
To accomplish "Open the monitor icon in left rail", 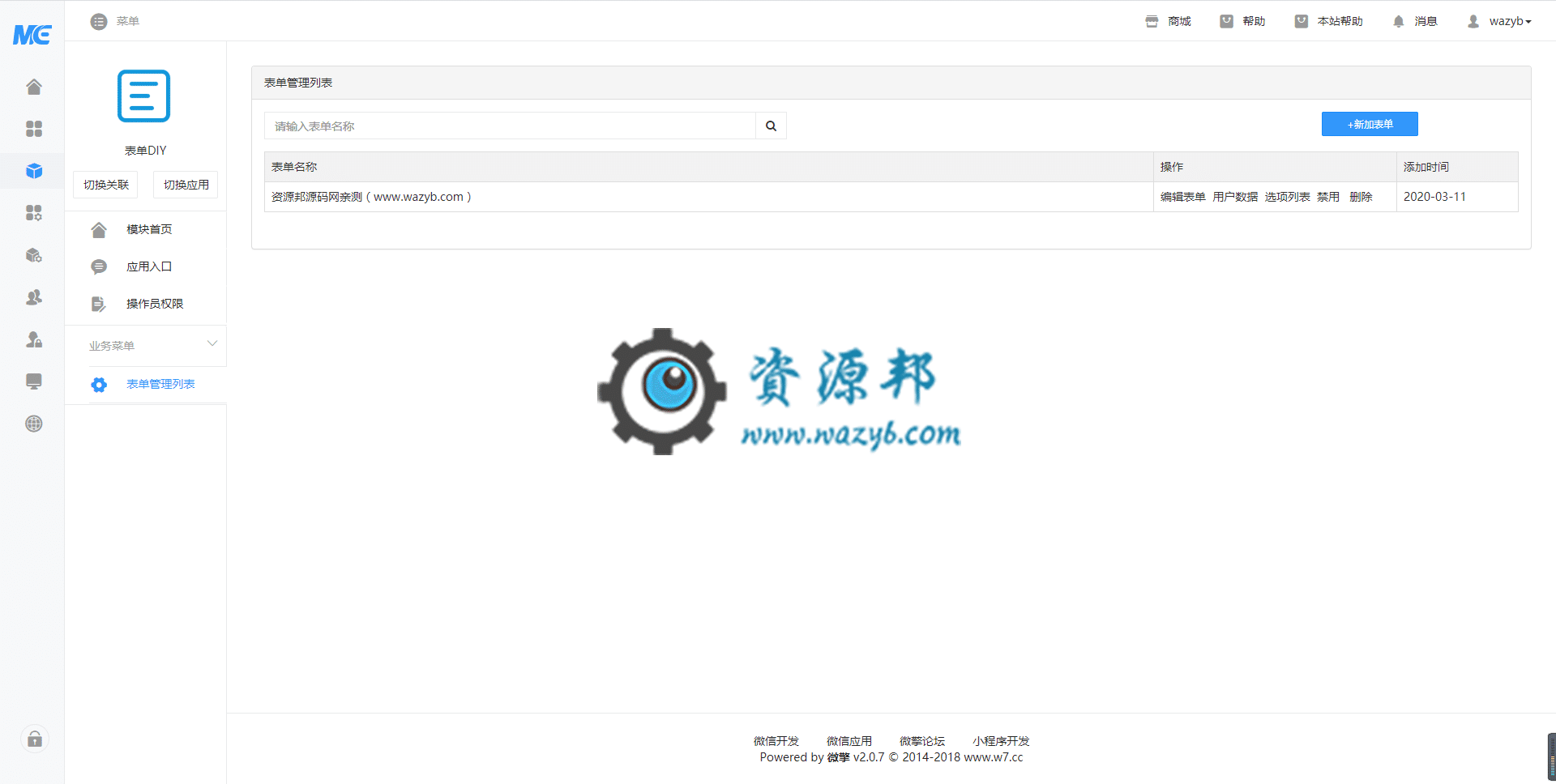I will (x=34, y=381).
